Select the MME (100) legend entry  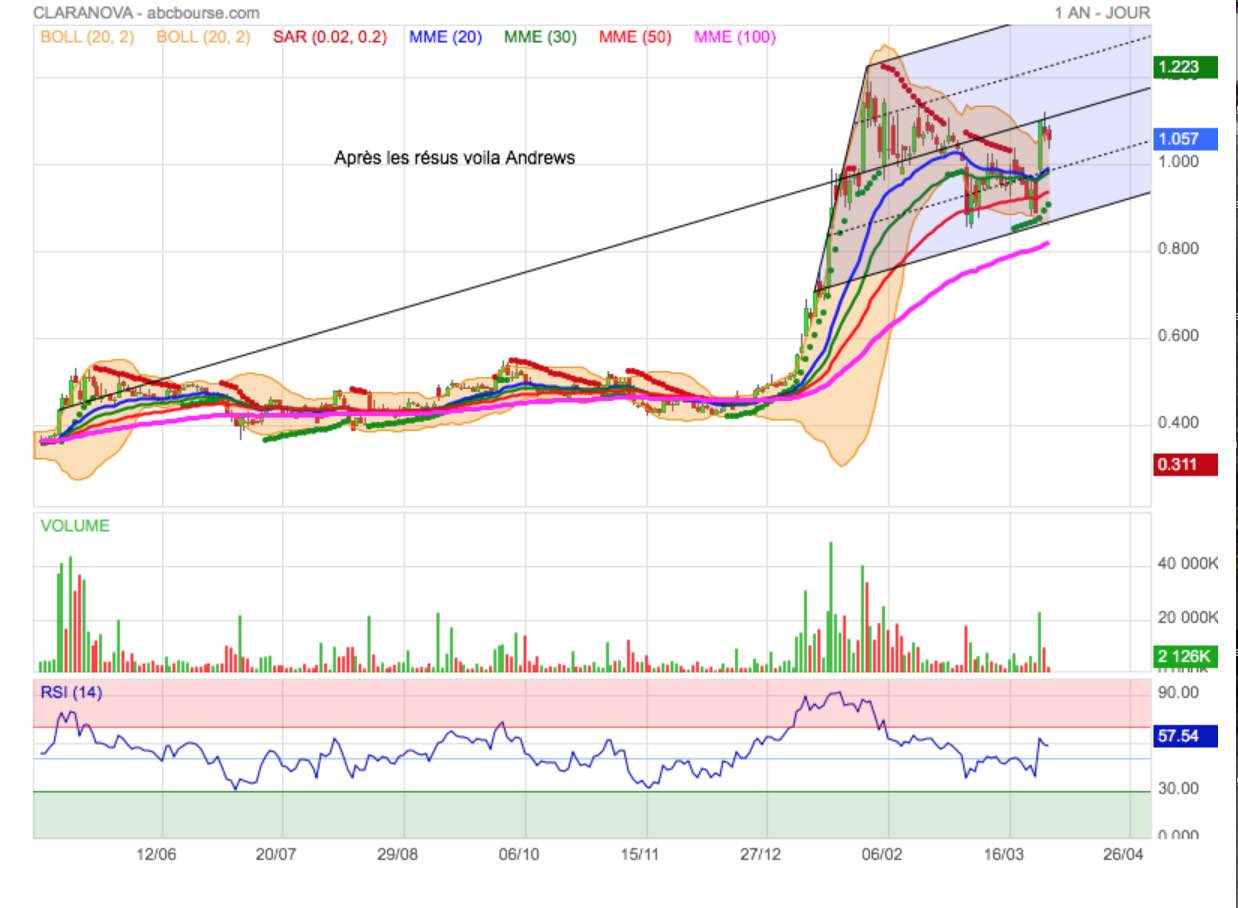click(735, 37)
